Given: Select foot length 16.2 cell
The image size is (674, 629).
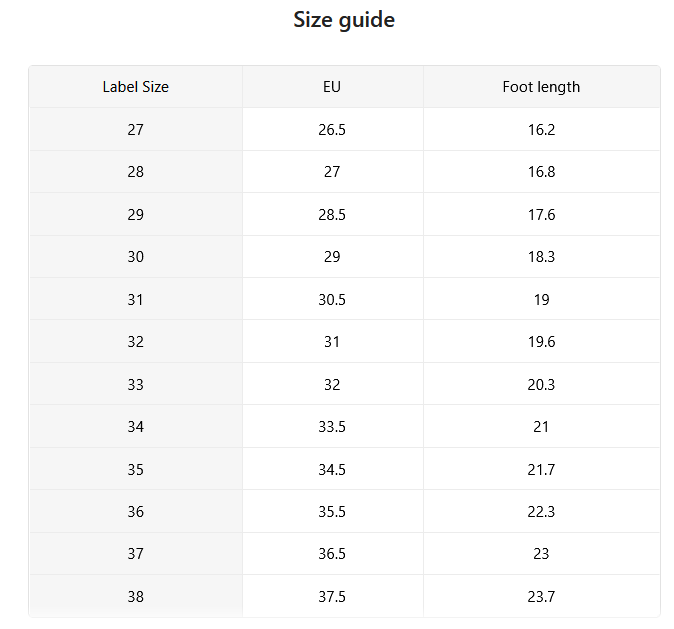Looking at the screenshot, I should click(541, 129).
